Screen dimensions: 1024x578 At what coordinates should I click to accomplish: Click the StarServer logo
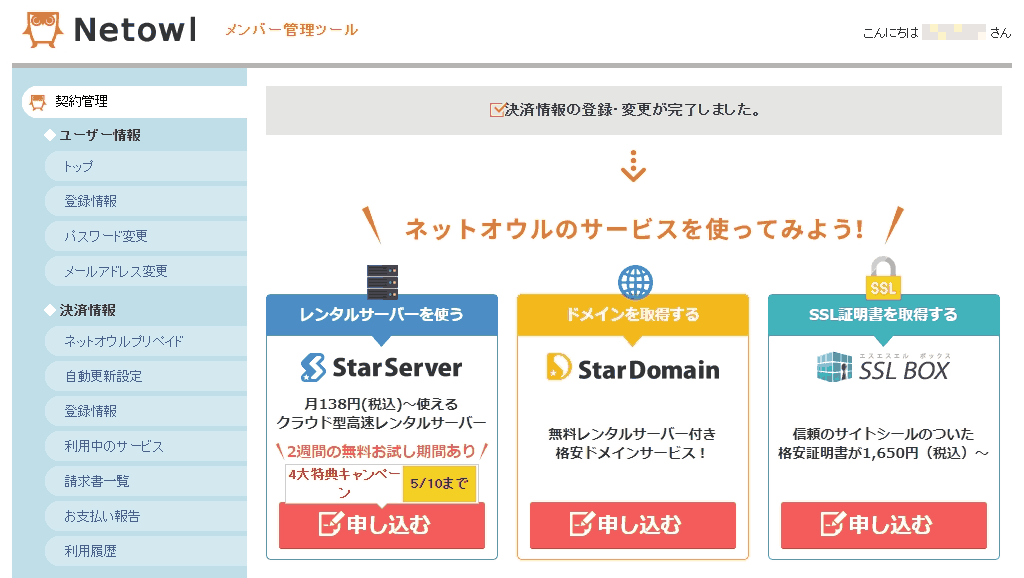click(381, 368)
